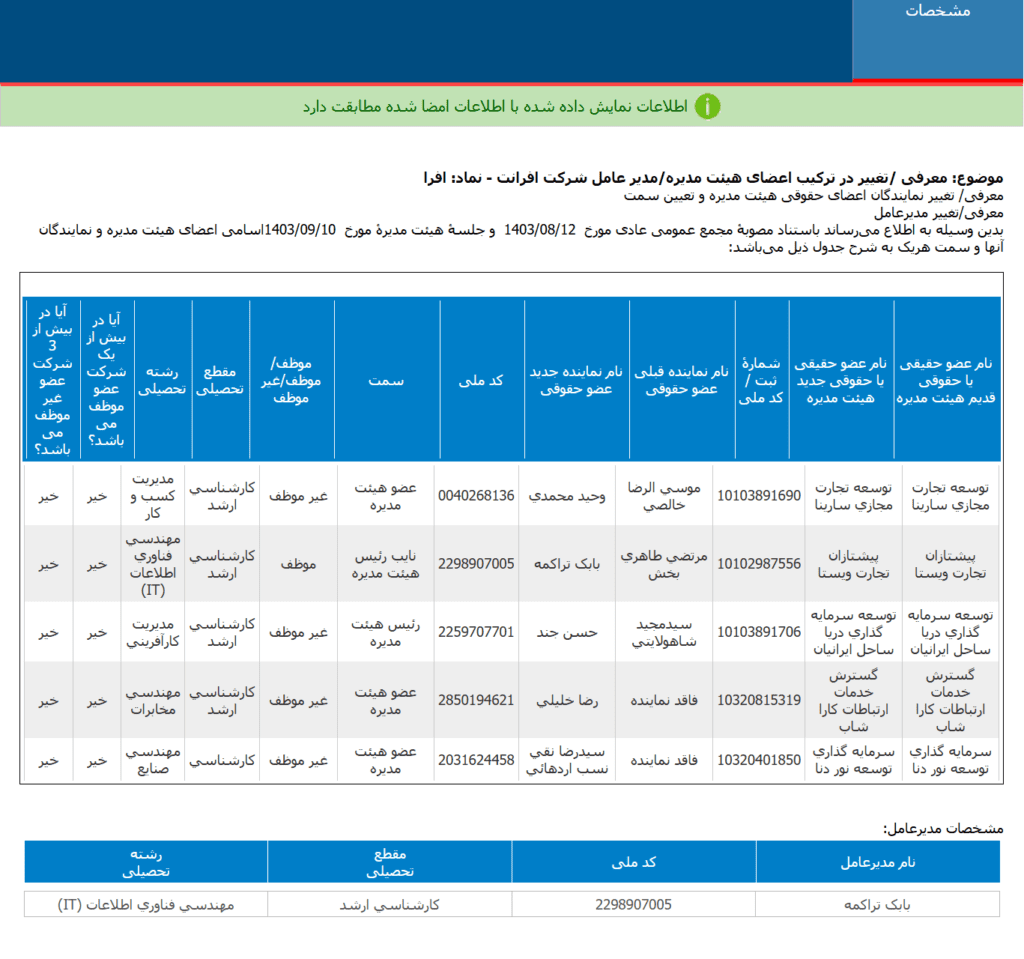Select the نام نماینده جدید عضو حقوقی header
The image size is (1024, 959).
pyautogui.click(x=576, y=381)
